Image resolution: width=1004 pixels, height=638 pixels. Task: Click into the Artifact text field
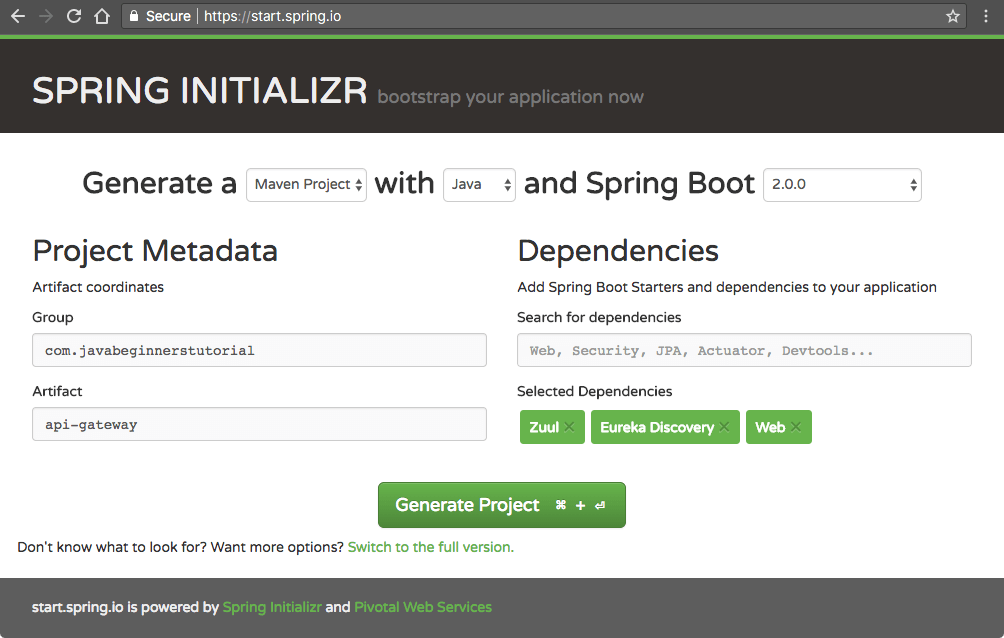tap(259, 424)
